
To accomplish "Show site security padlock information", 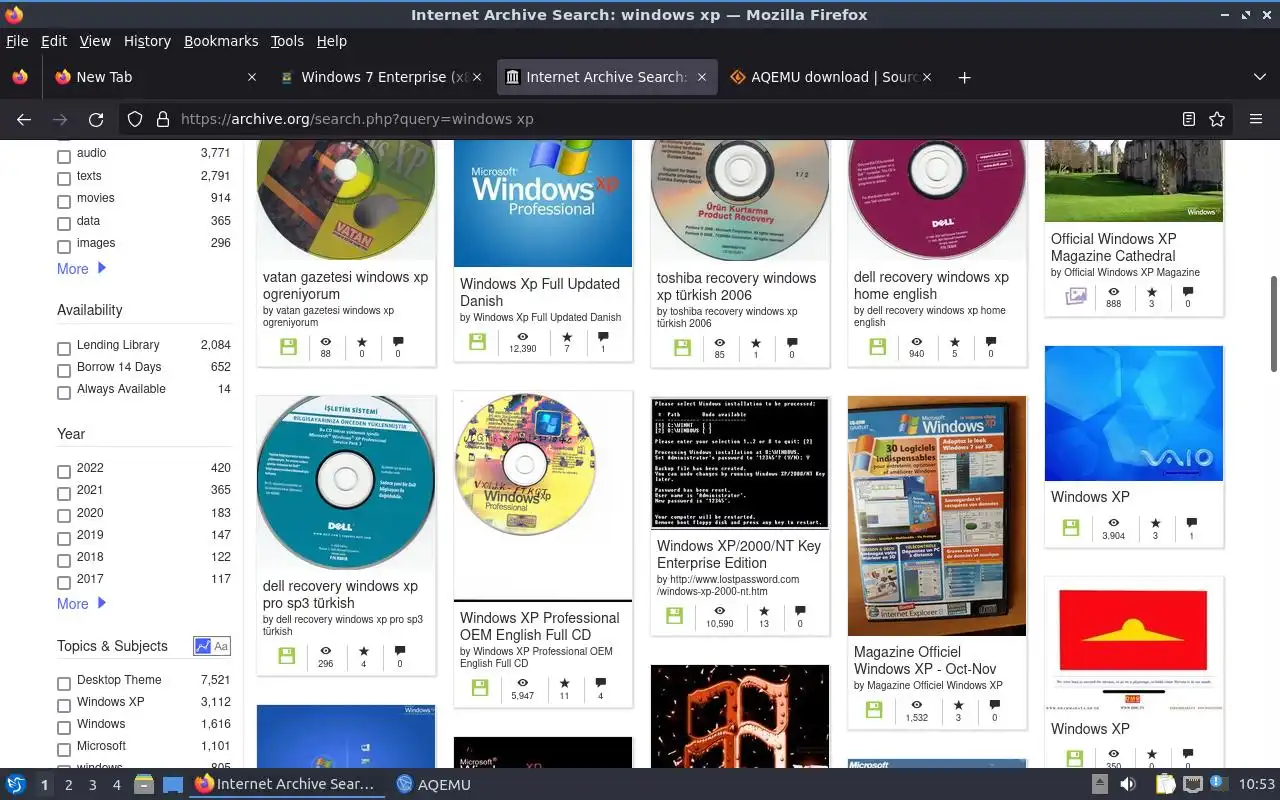I will pyautogui.click(x=163, y=119).
